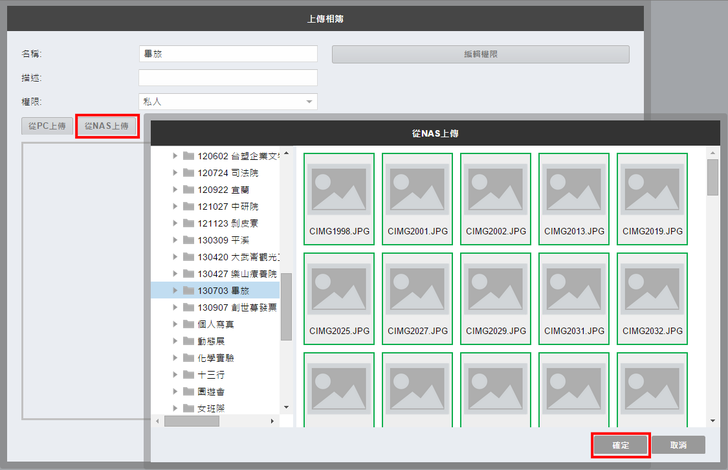The image size is (728, 470).
Task: Select the CIMG2025.JPG image placeholder icon
Action: 339,289
